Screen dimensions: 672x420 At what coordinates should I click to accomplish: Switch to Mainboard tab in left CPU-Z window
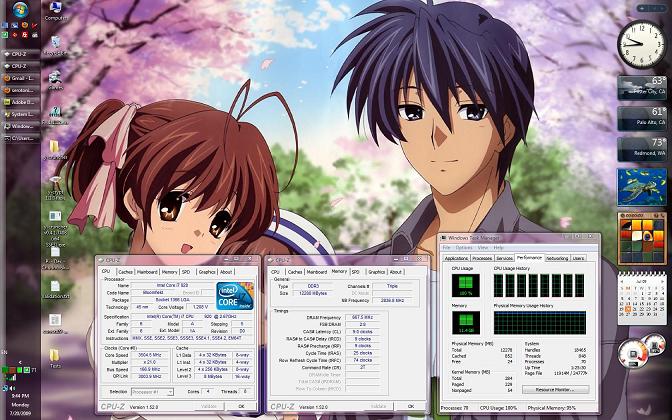click(147, 271)
